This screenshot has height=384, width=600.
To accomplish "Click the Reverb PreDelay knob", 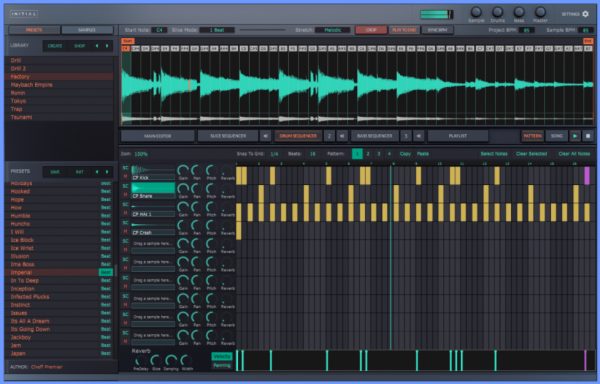I will pos(141,361).
